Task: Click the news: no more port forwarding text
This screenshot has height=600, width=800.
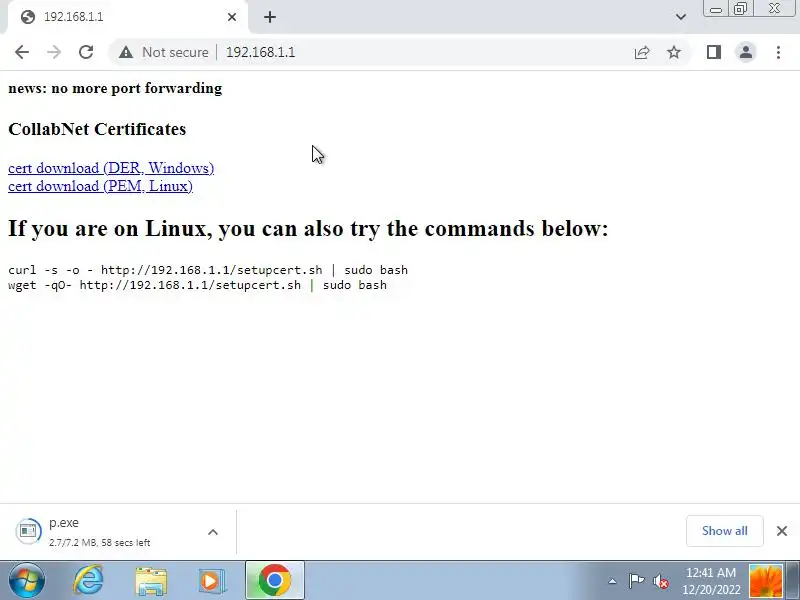Action: tap(115, 88)
